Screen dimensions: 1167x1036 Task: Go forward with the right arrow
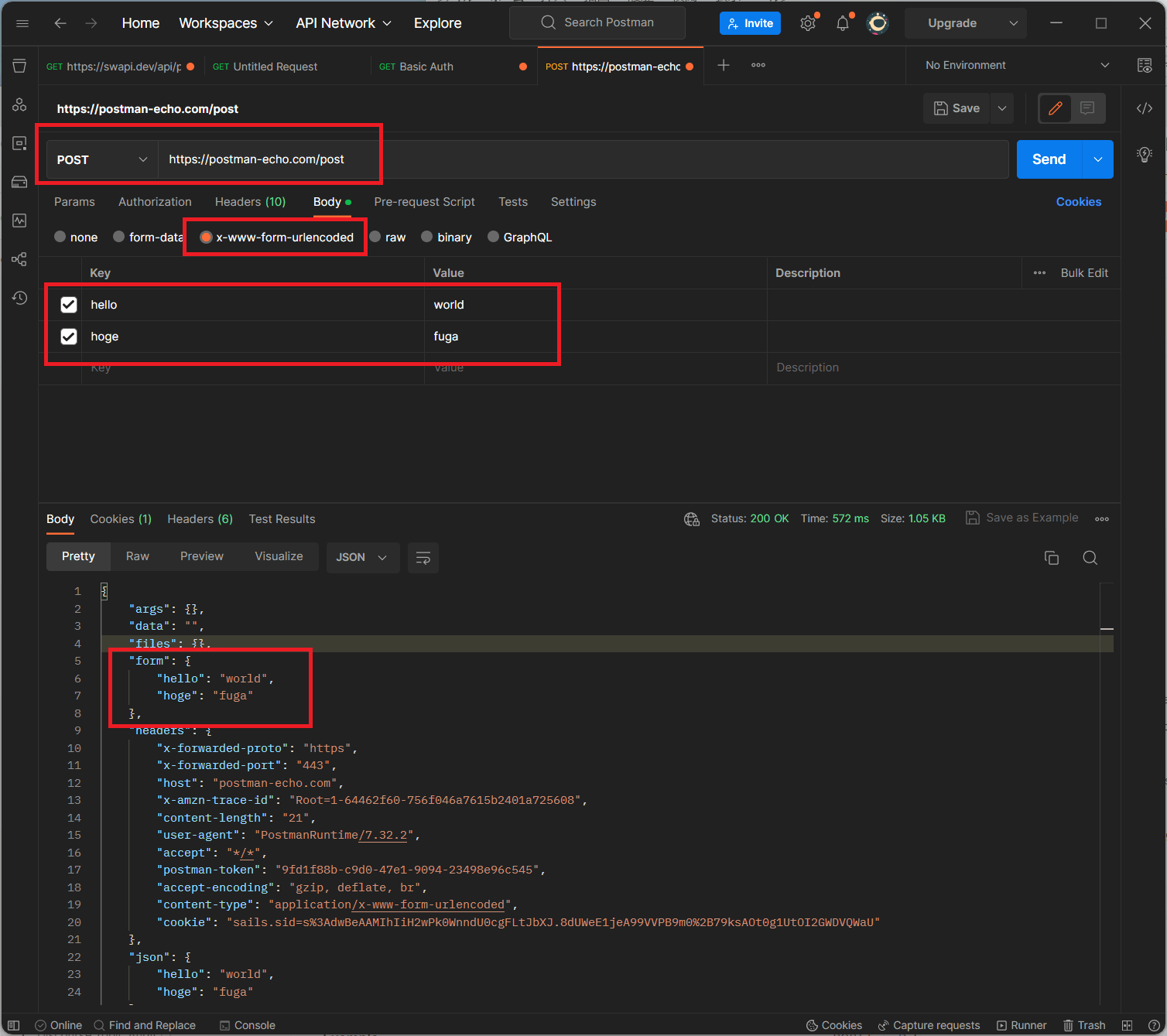tap(91, 23)
